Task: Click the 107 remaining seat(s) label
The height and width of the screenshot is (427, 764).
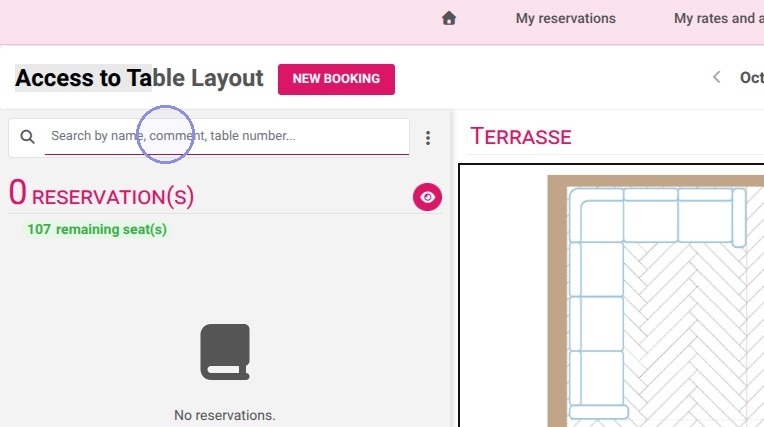Action: click(x=97, y=229)
